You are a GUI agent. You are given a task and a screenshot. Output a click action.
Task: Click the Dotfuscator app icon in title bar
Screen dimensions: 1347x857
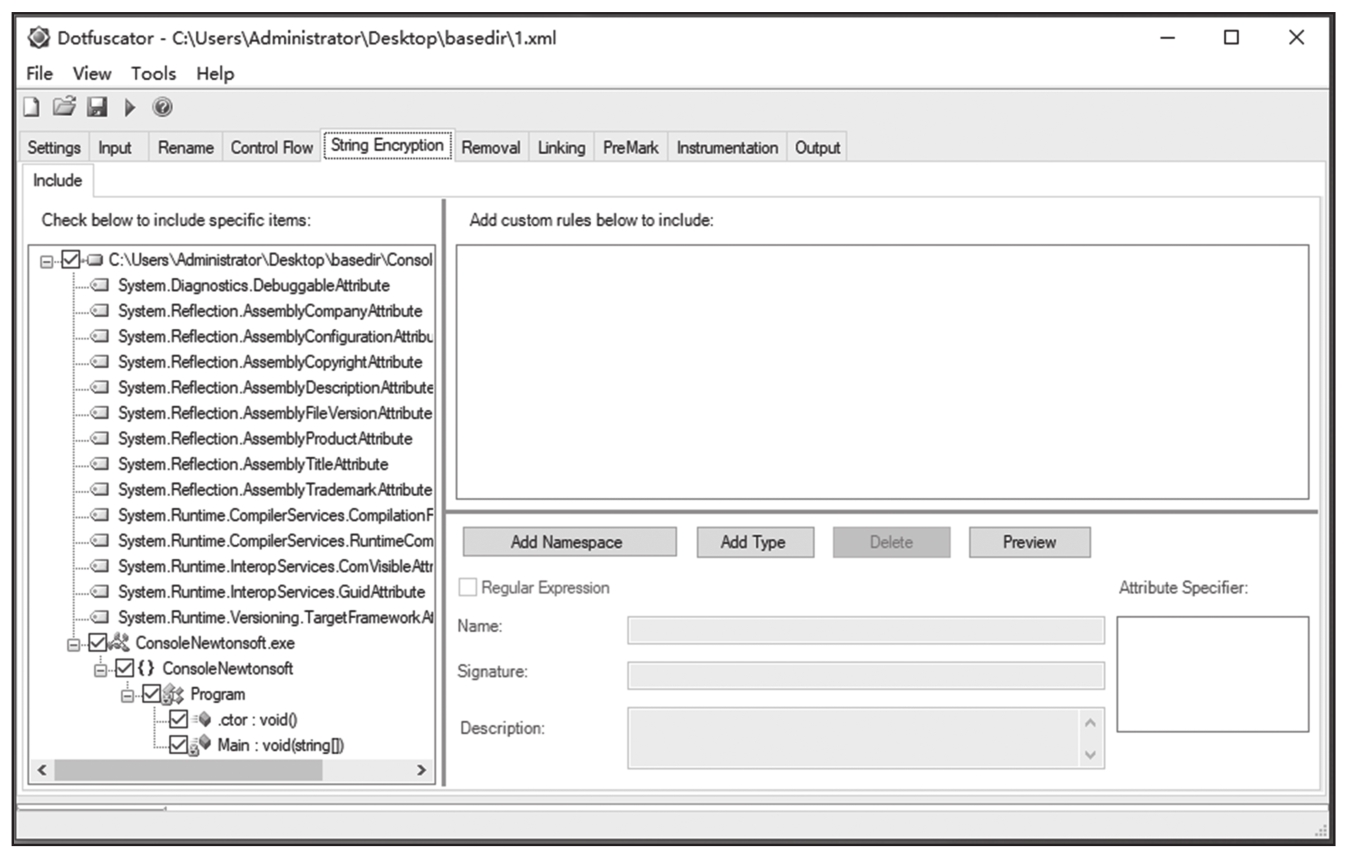pos(38,38)
